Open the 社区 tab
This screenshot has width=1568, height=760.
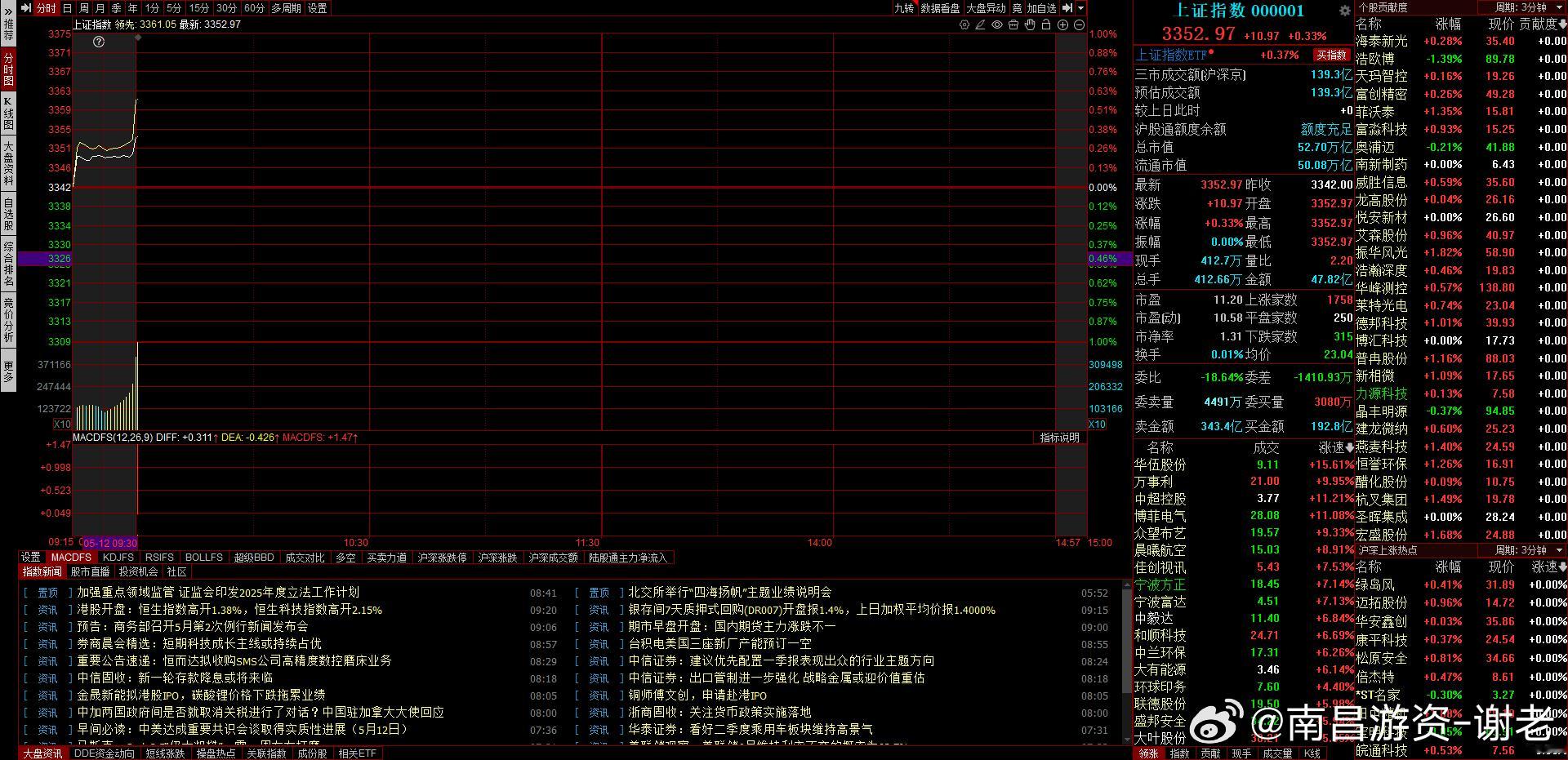(177, 571)
